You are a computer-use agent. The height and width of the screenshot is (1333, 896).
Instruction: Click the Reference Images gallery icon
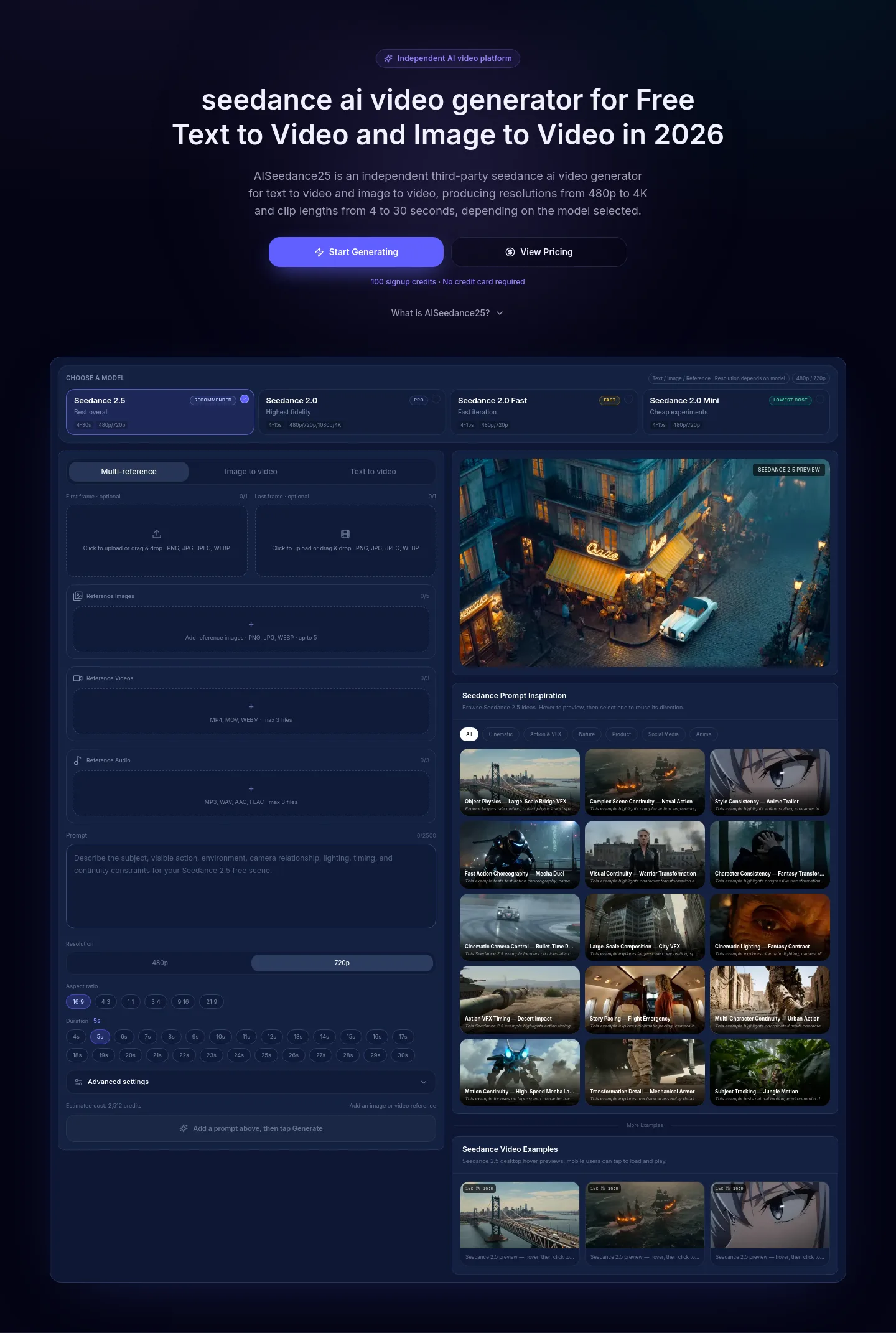click(78, 596)
